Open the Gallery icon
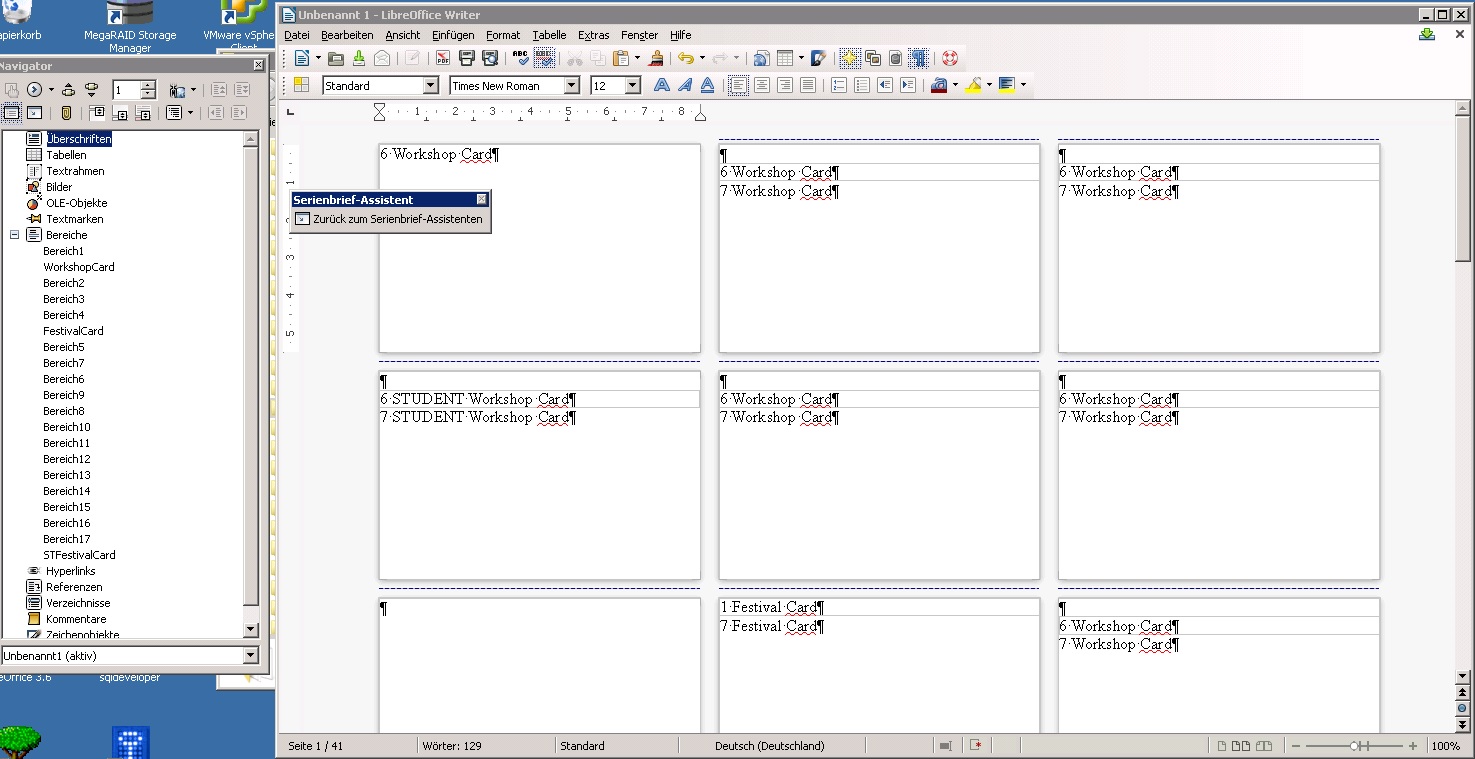 (x=872, y=58)
